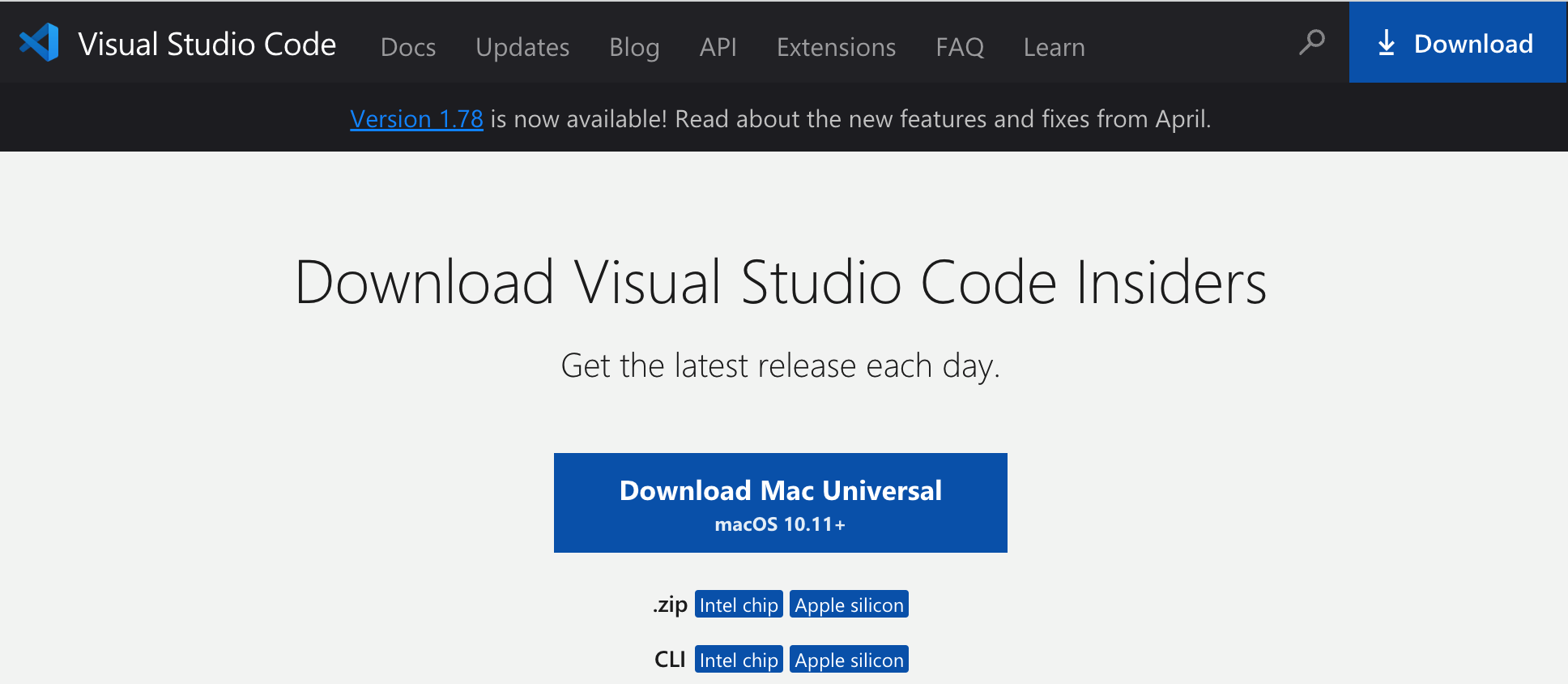Open the search magnifier icon
Viewport: 1568px width, 684px height.
tap(1311, 42)
